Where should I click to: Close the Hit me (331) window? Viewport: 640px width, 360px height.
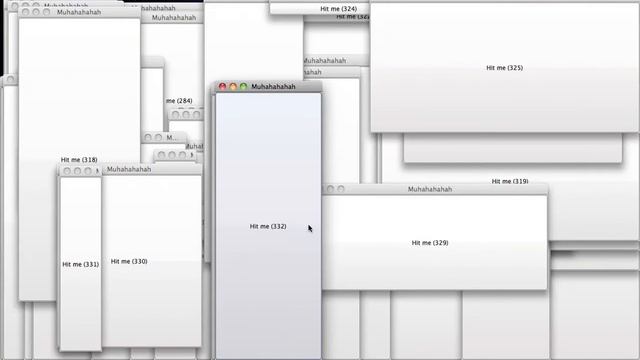pos(67,171)
